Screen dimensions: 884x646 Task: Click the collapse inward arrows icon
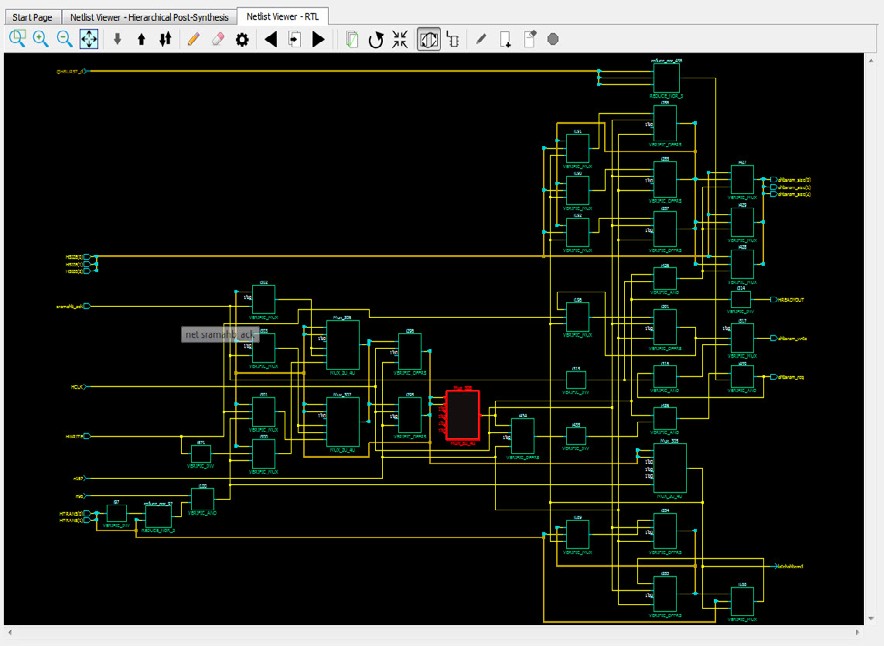pos(400,39)
